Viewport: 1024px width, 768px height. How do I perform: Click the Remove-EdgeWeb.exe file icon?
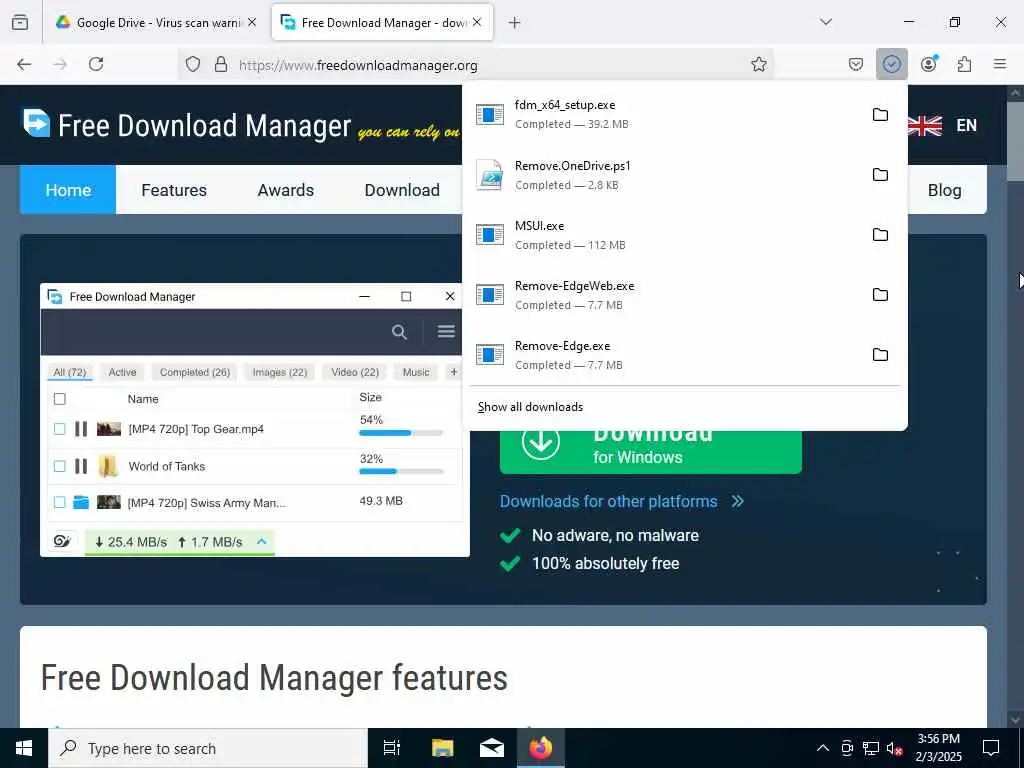point(489,295)
